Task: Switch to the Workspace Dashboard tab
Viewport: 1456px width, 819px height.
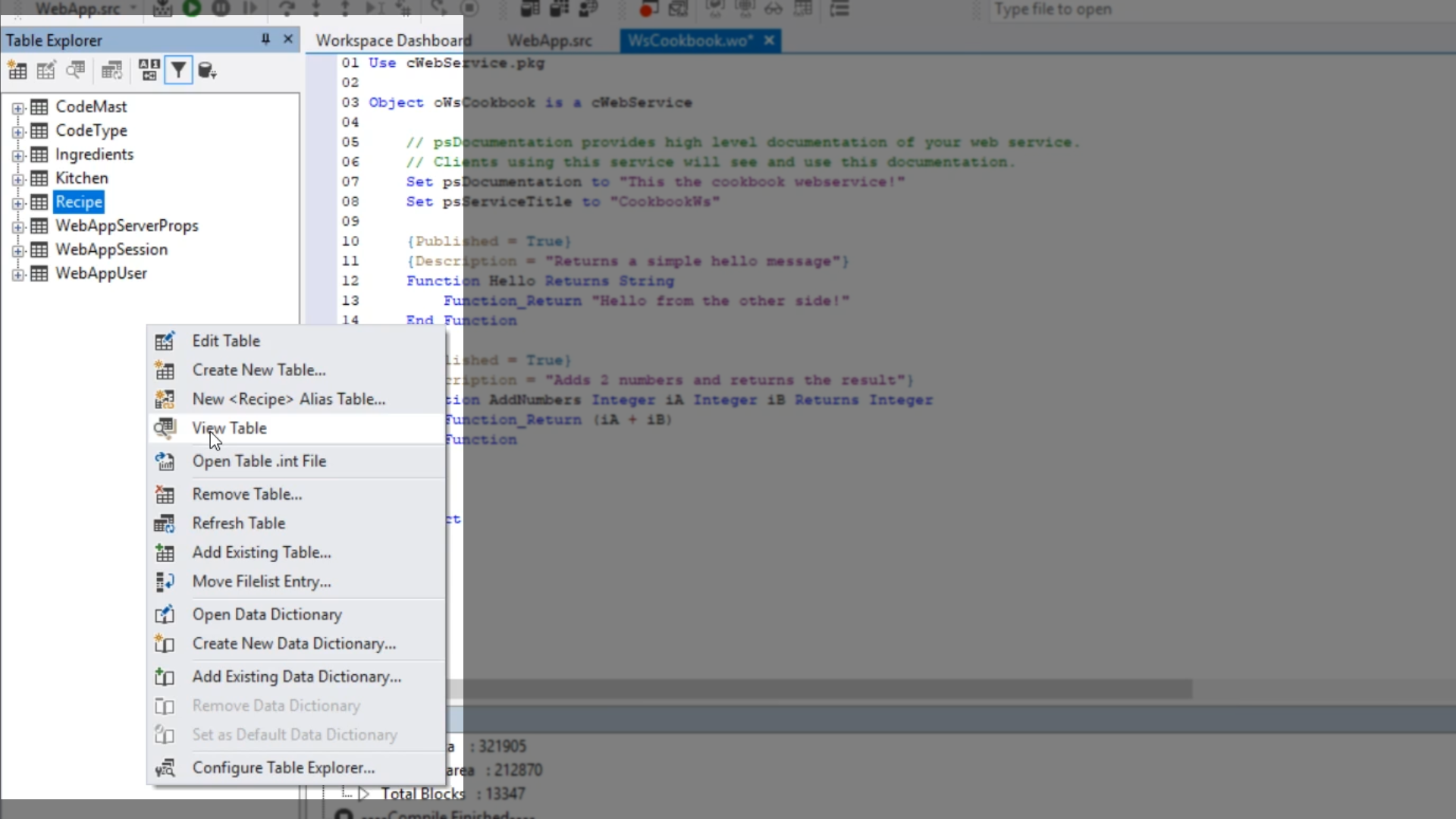Action: click(393, 41)
